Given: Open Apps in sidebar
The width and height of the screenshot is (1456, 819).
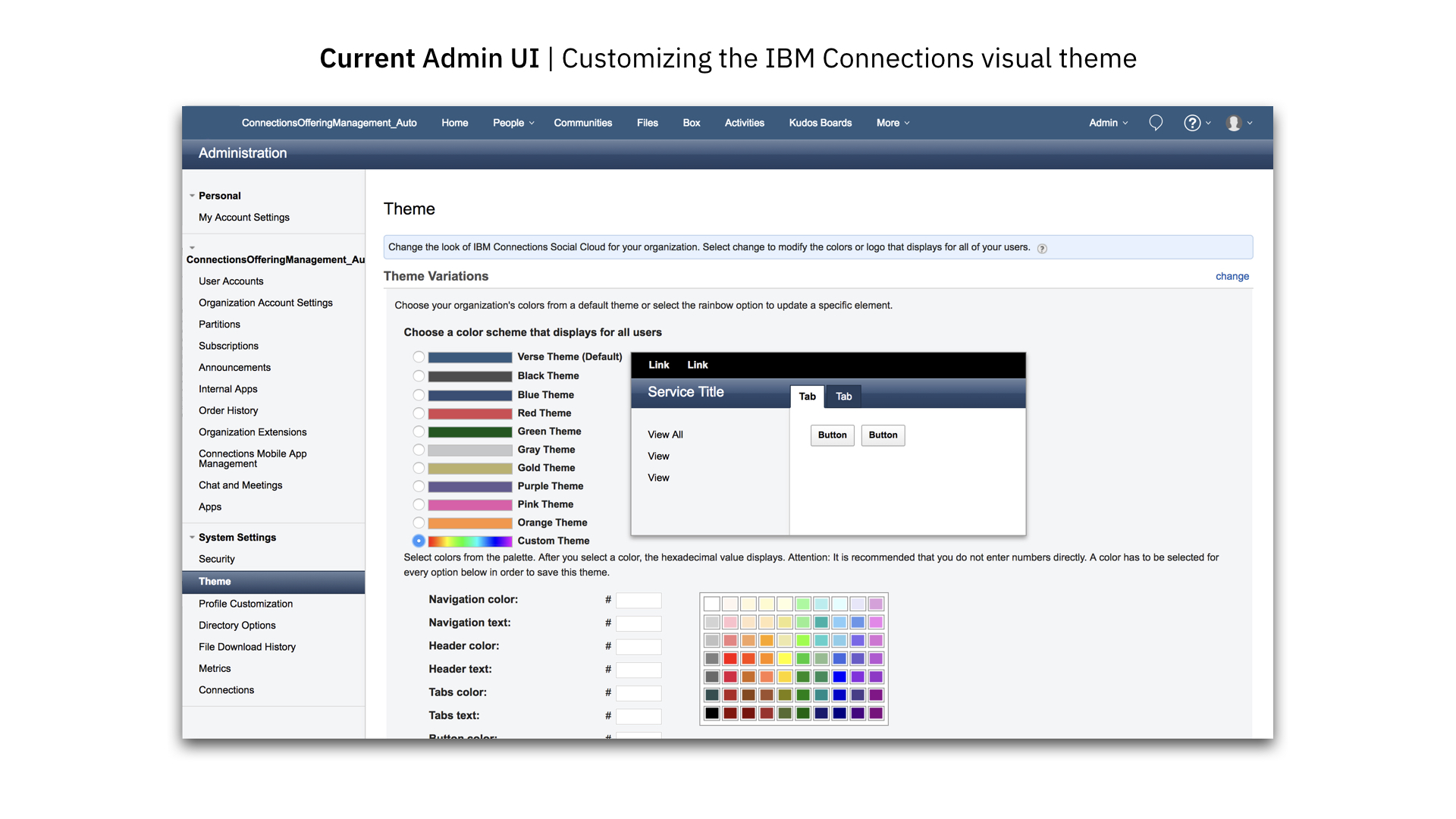Looking at the screenshot, I should (210, 507).
